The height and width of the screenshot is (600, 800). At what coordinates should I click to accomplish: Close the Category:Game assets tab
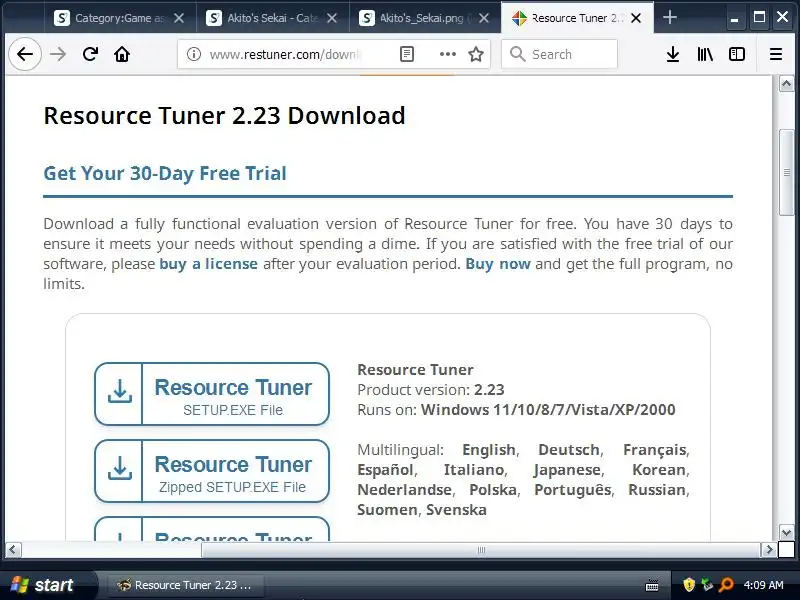(179, 18)
